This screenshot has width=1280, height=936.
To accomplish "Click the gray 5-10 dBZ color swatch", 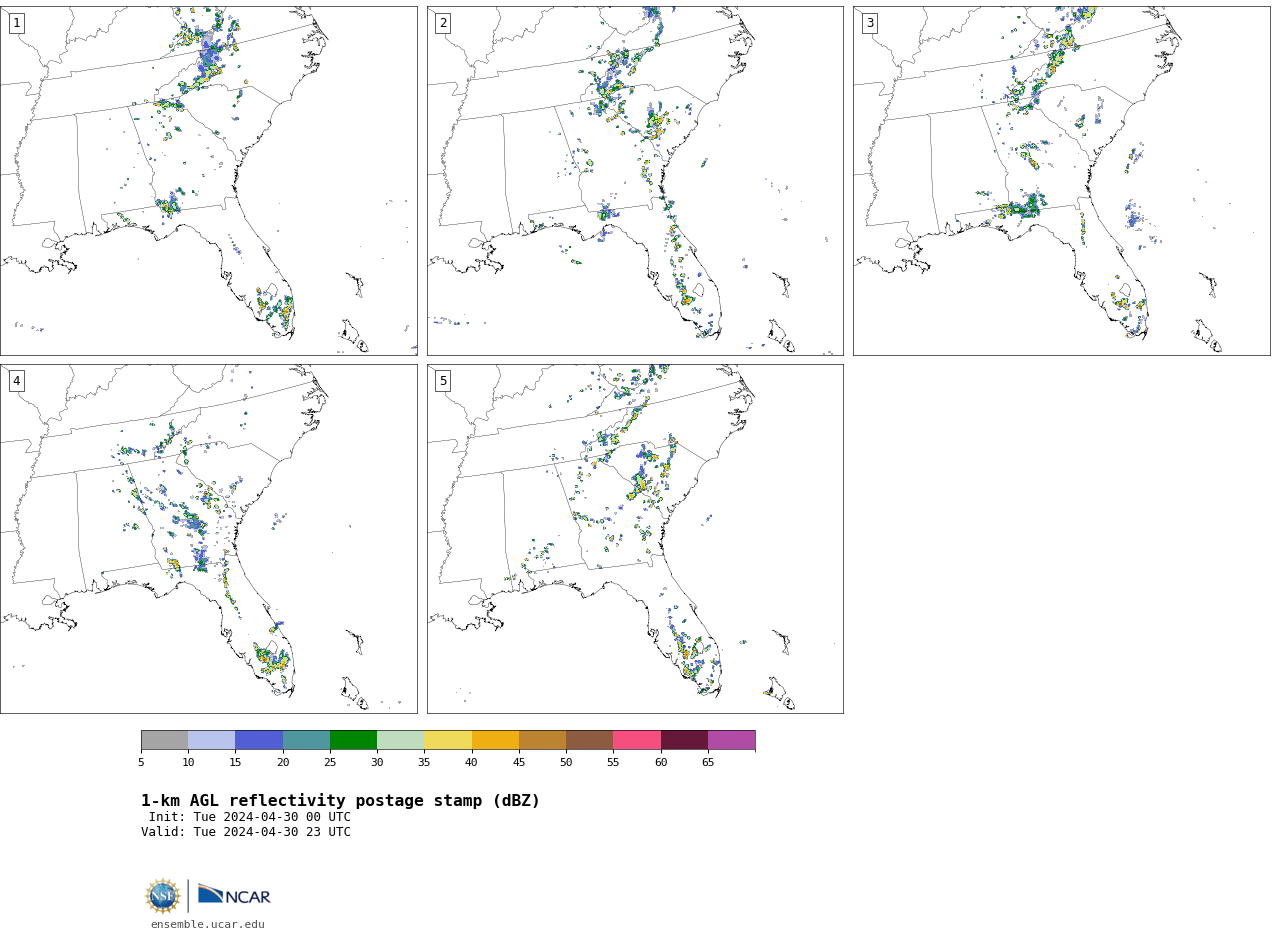I will (164, 740).
